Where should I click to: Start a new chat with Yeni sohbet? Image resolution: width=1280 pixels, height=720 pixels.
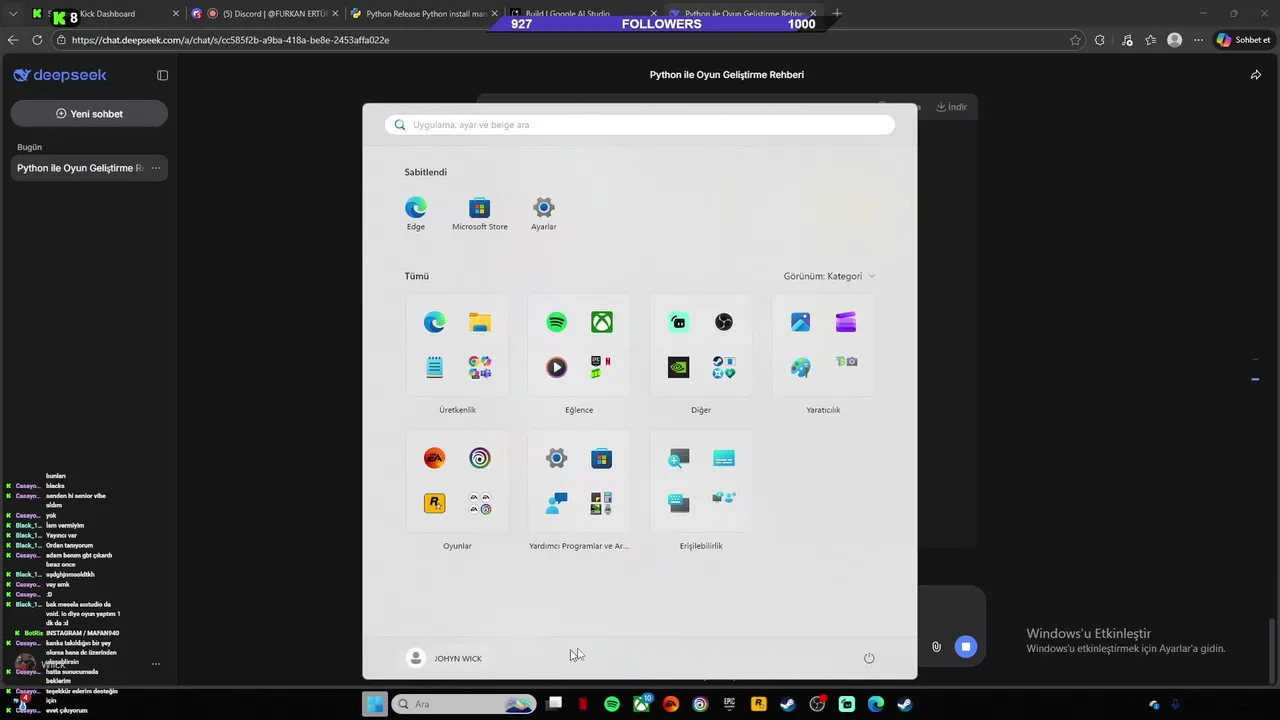click(x=89, y=114)
